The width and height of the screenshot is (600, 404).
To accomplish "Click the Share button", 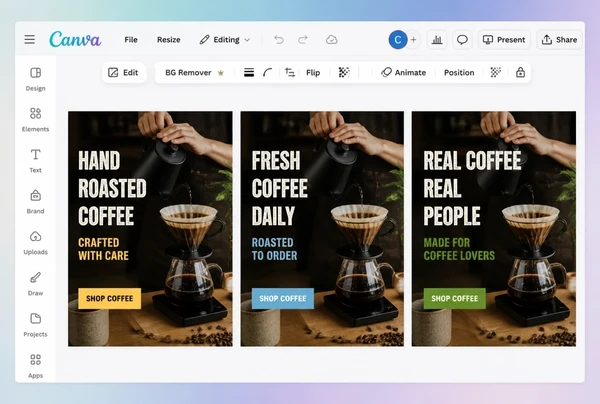I will pos(559,40).
